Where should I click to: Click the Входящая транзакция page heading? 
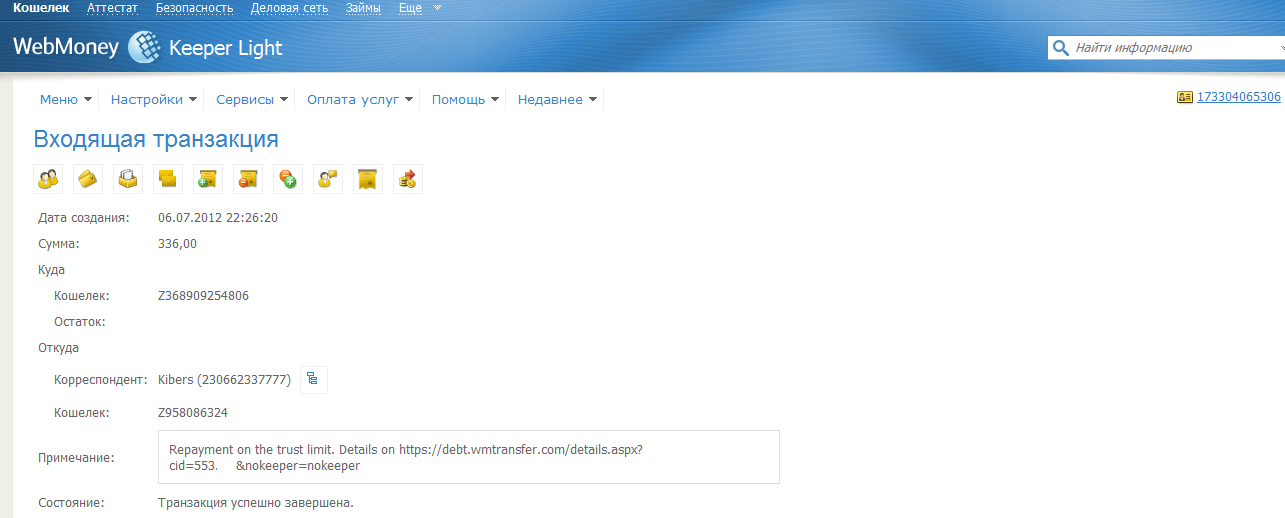(x=156, y=139)
